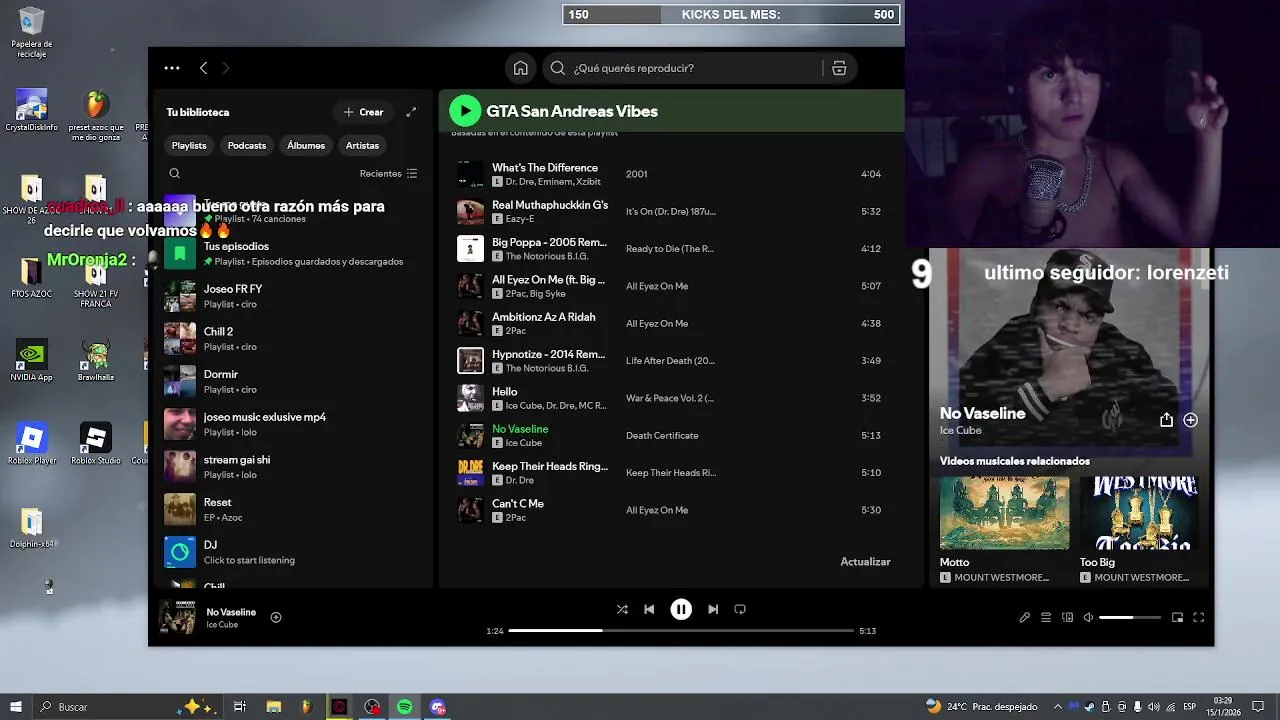Open album link 2001
The width and height of the screenshot is (1280, 720).
tap(636, 174)
